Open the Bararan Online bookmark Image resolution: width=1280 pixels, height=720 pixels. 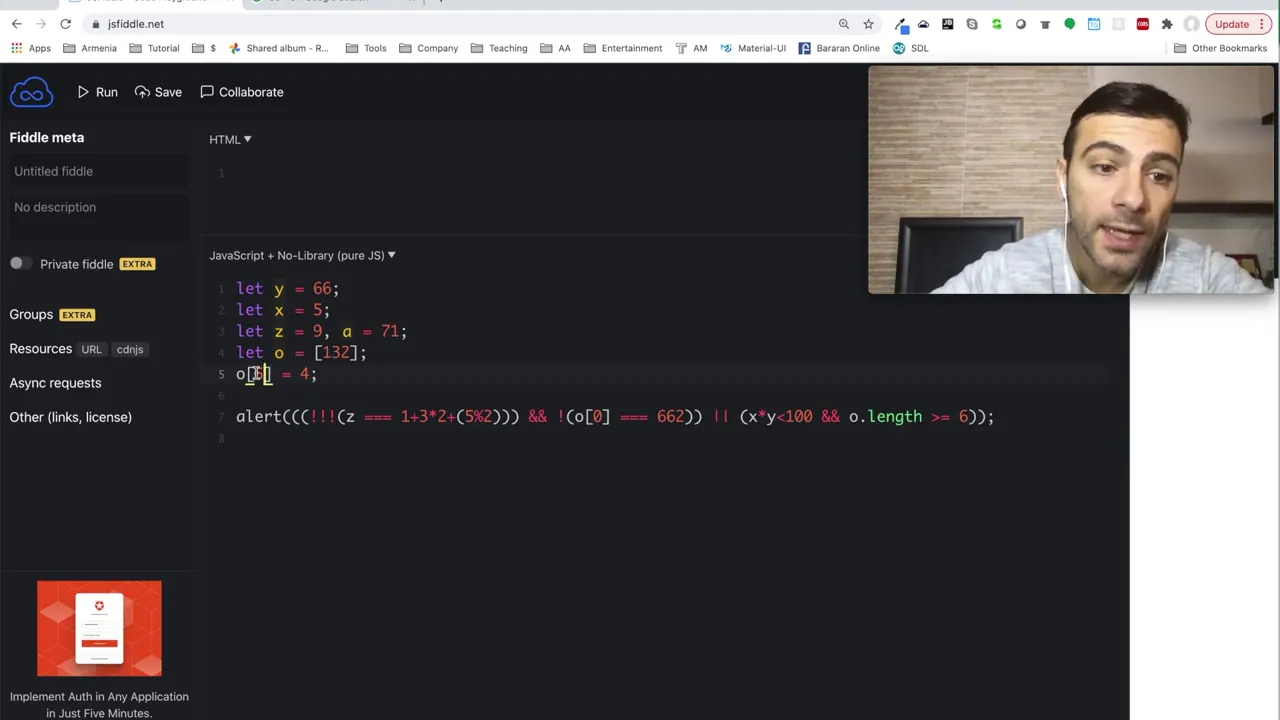point(839,48)
